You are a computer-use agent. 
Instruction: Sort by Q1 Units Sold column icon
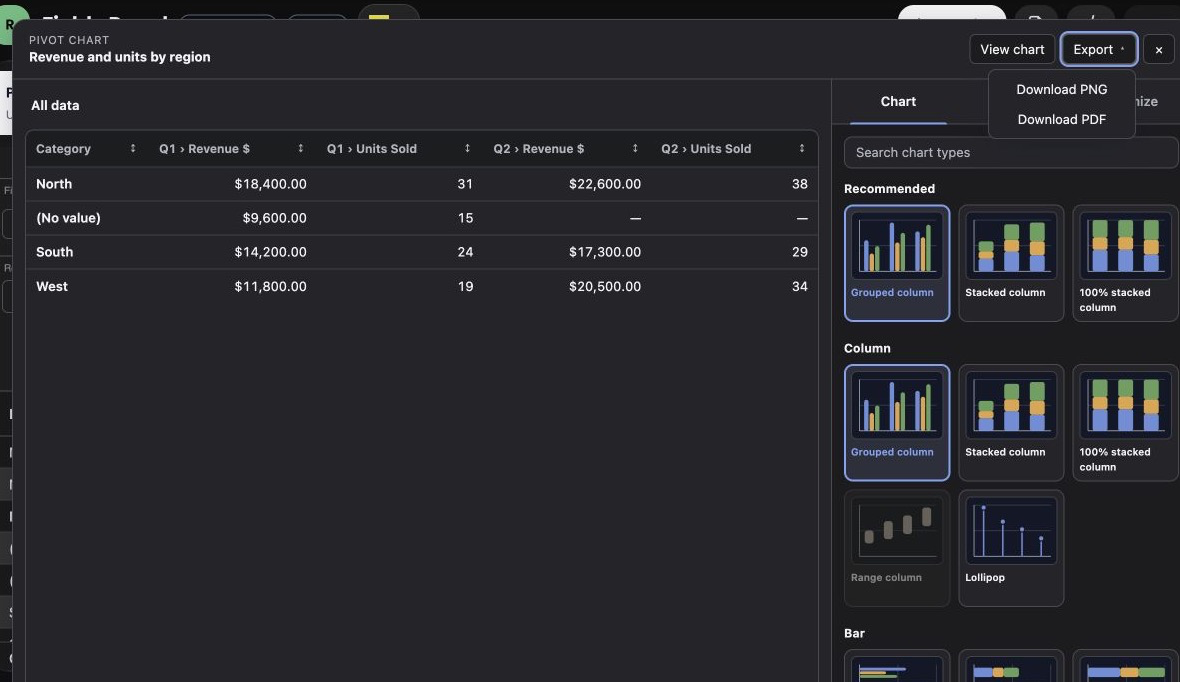(x=467, y=148)
